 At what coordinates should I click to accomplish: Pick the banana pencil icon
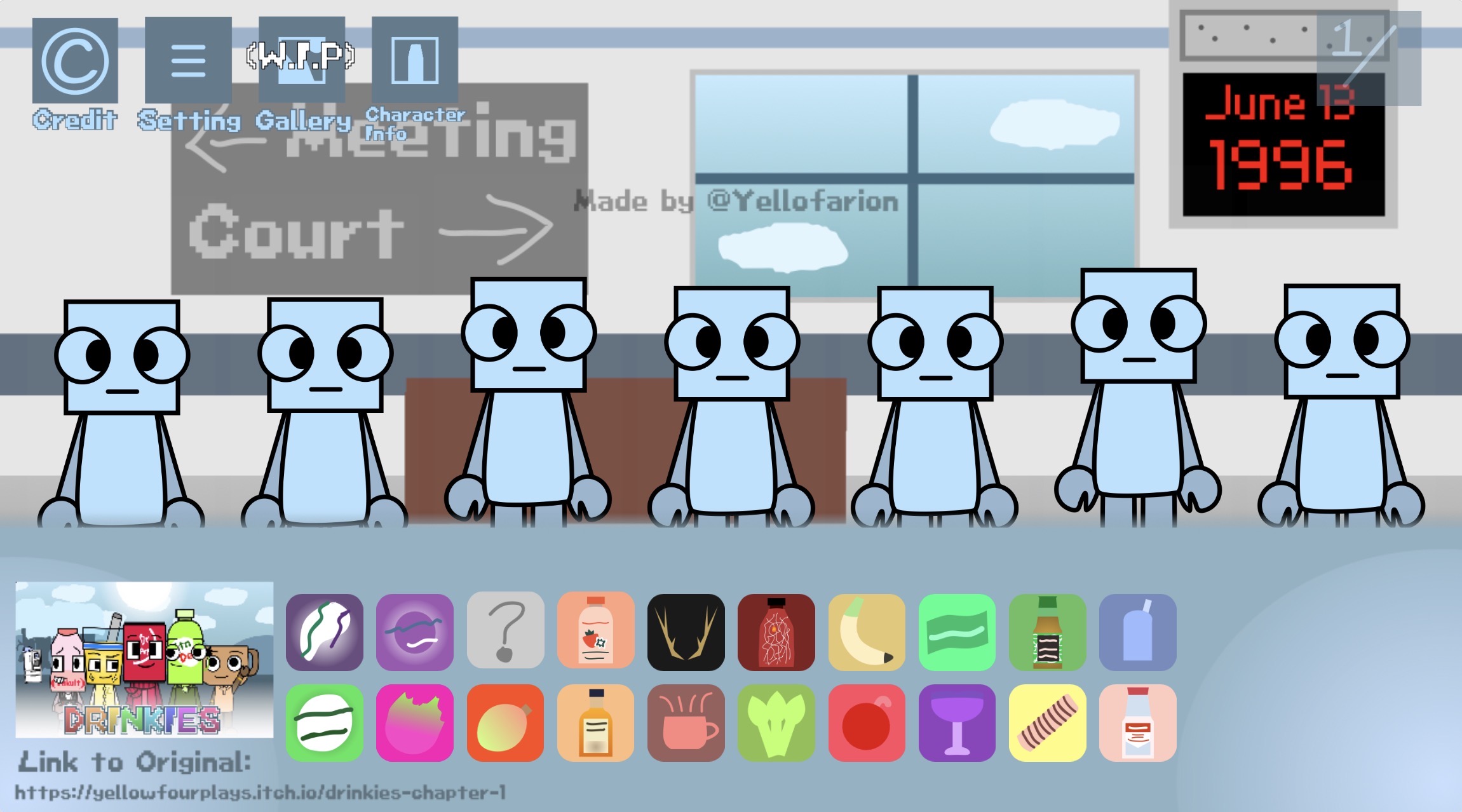click(x=867, y=632)
